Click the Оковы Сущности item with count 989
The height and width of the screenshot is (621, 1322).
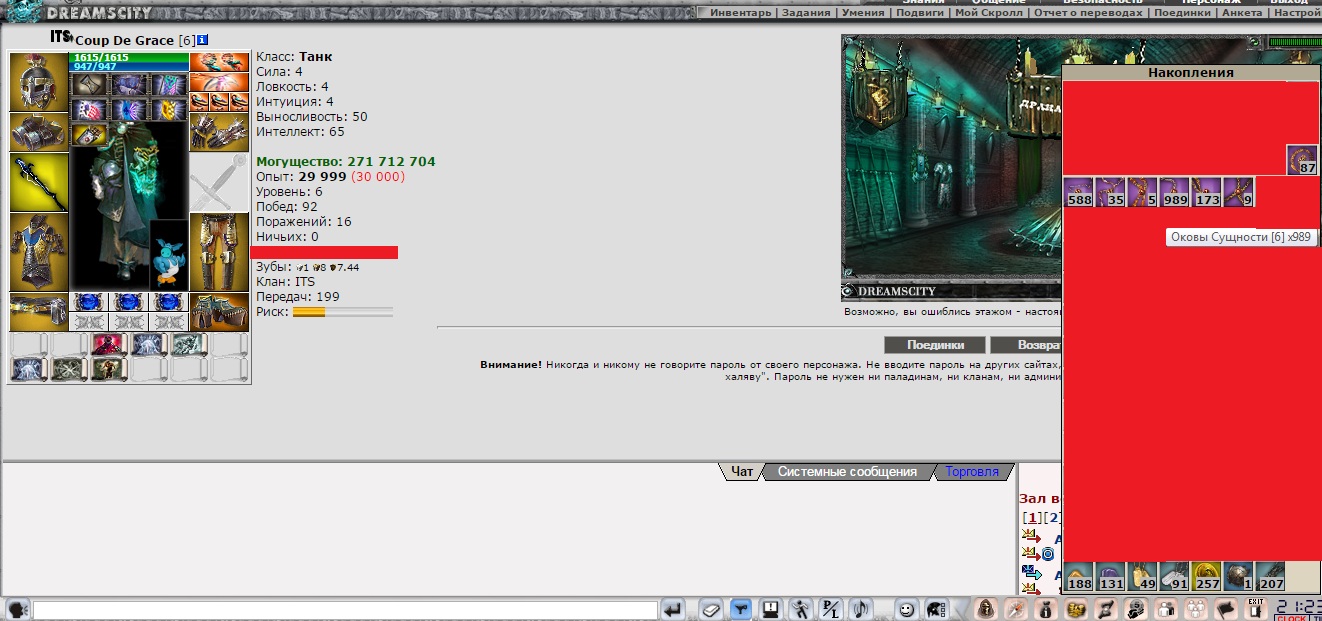pyautogui.click(x=1174, y=192)
